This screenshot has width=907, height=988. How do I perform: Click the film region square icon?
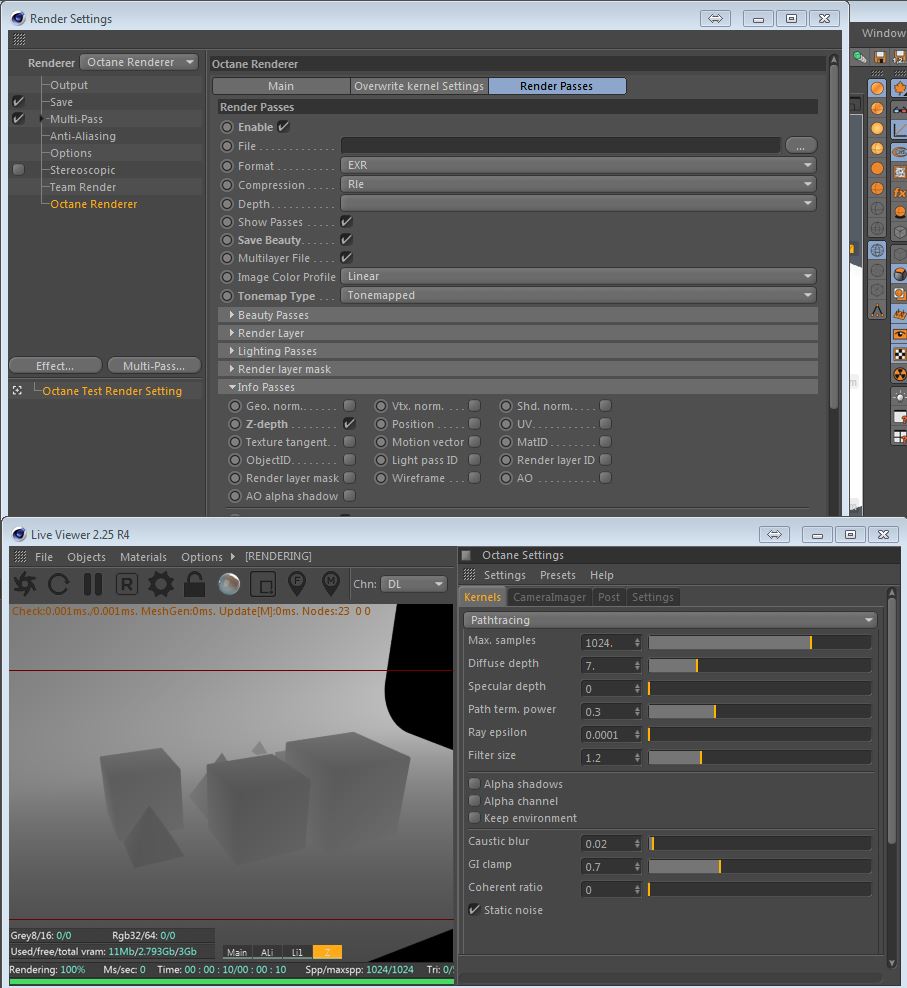pos(263,585)
